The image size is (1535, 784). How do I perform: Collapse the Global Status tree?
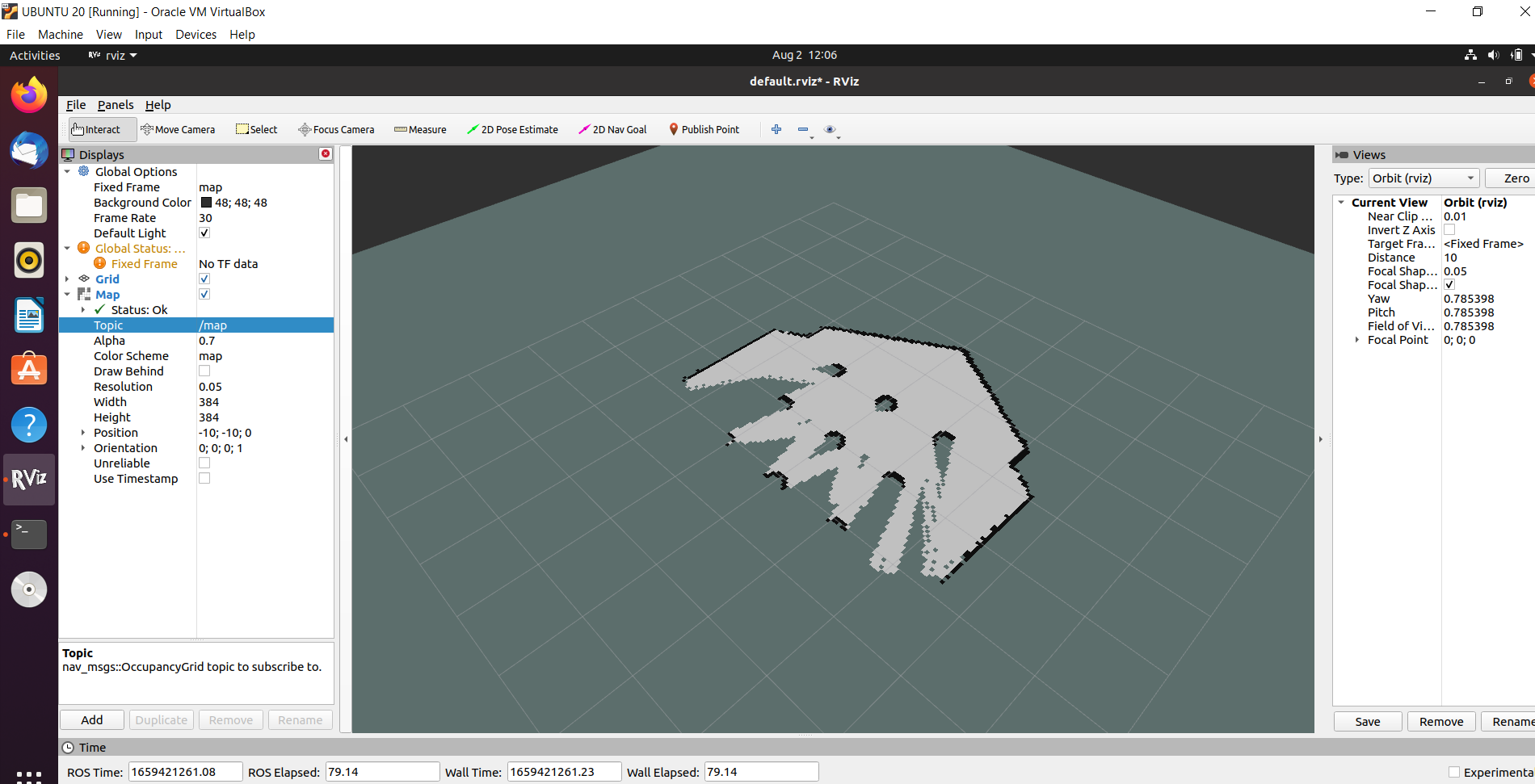[67, 248]
